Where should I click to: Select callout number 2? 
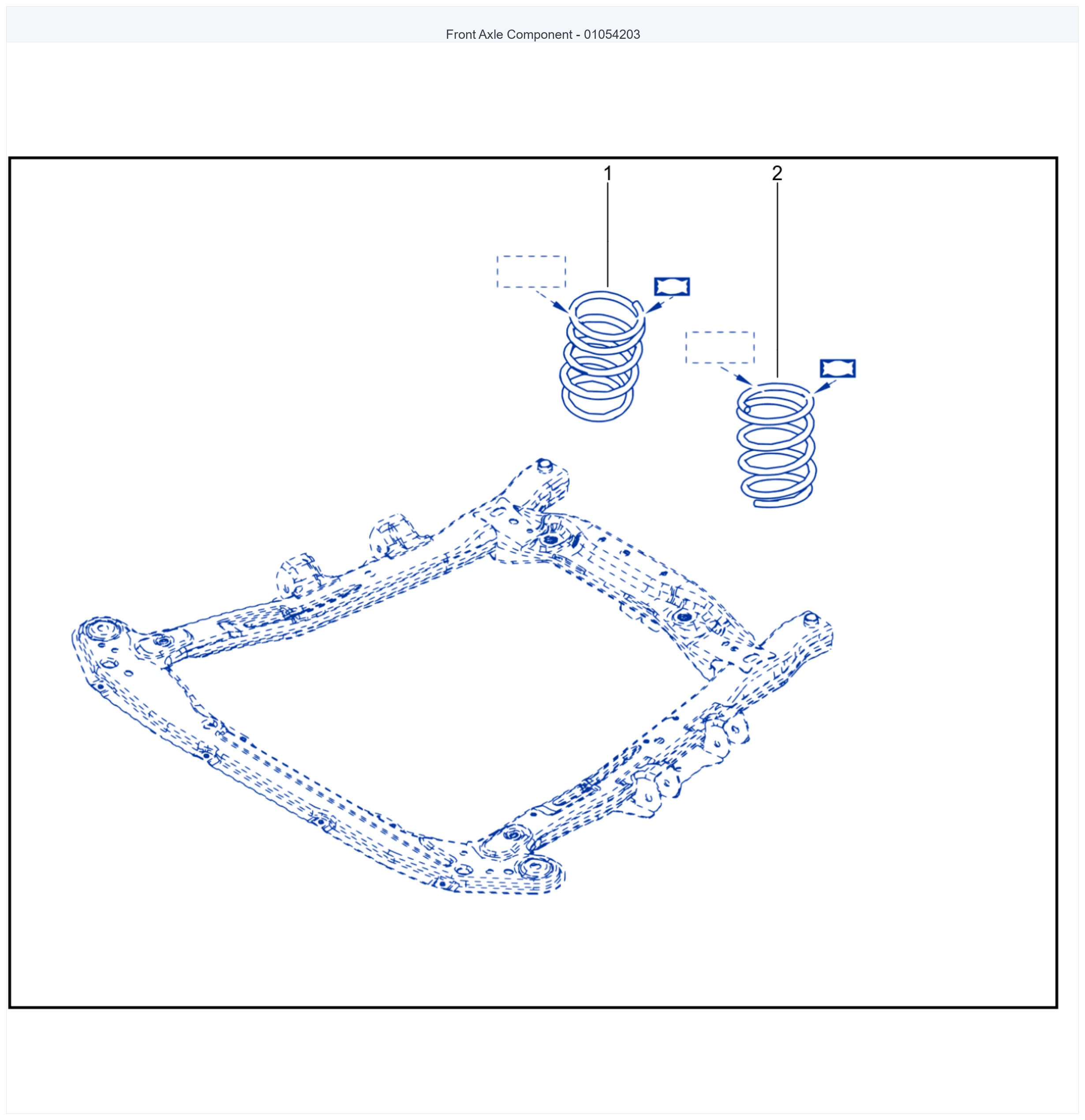click(777, 173)
